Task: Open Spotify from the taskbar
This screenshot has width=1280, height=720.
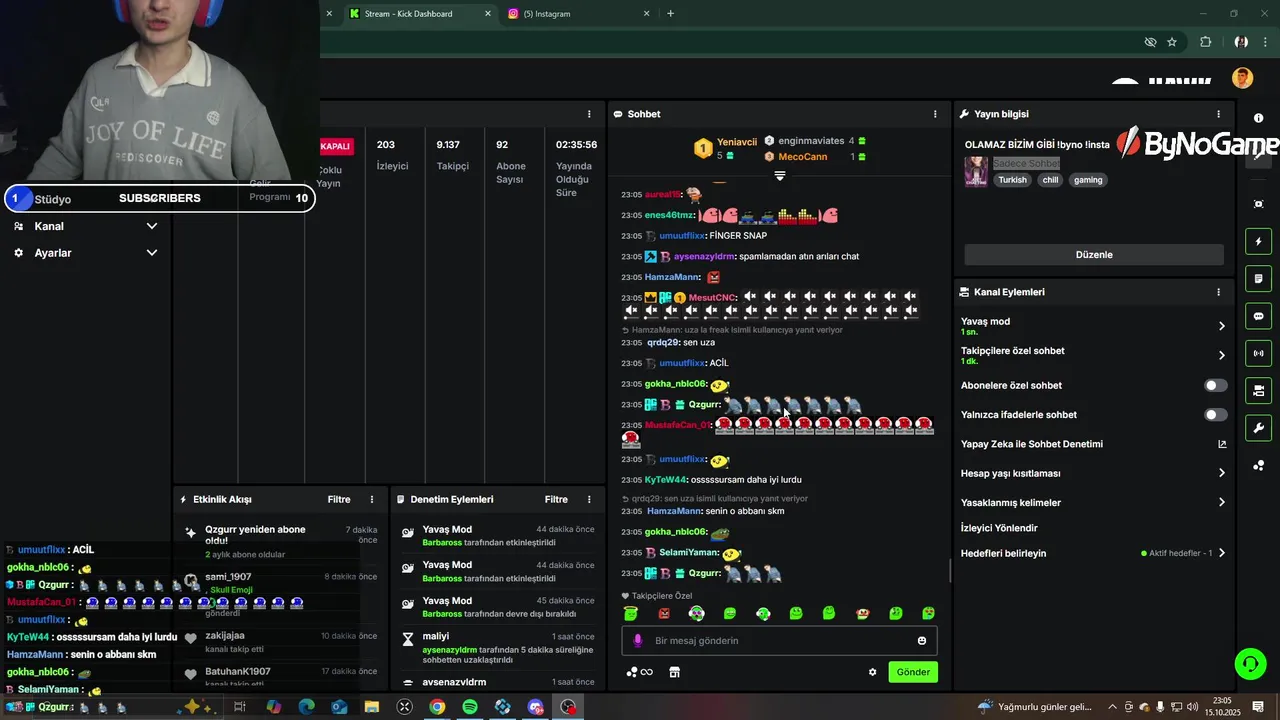Action: 470,707
